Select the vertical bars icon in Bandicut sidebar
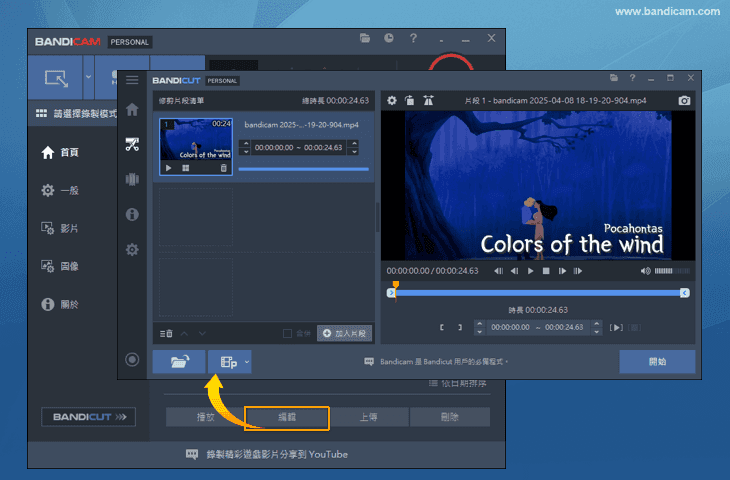730x480 pixels. [x=132, y=179]
